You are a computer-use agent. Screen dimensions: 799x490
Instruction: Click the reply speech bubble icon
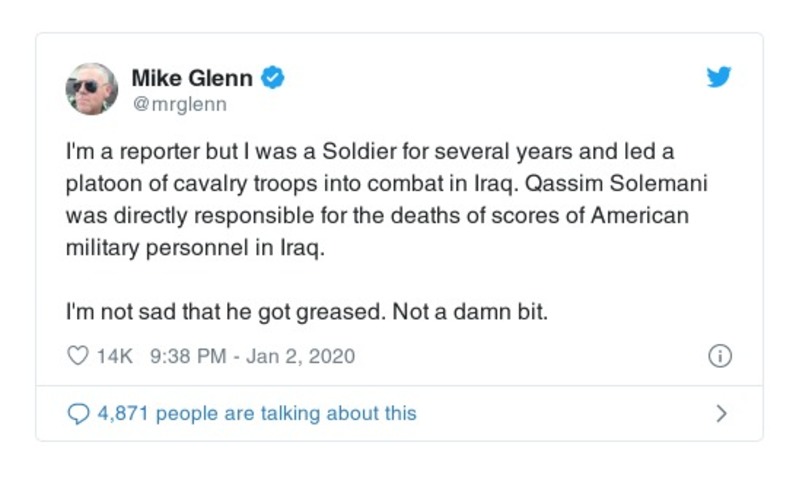(x=78, y=413)
